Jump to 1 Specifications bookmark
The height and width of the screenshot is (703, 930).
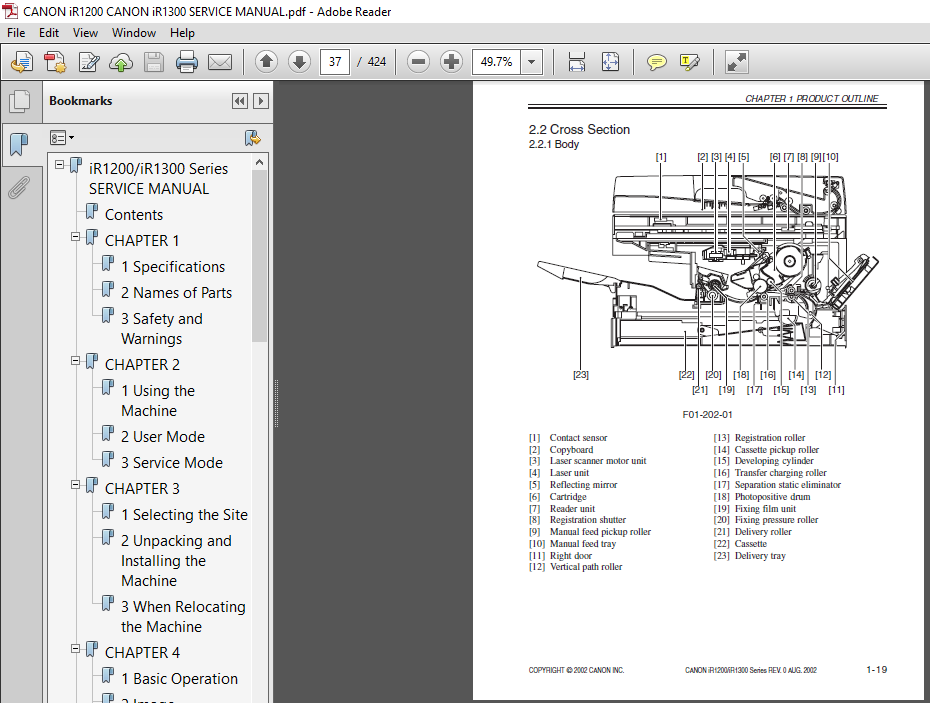tap(173, 267)
